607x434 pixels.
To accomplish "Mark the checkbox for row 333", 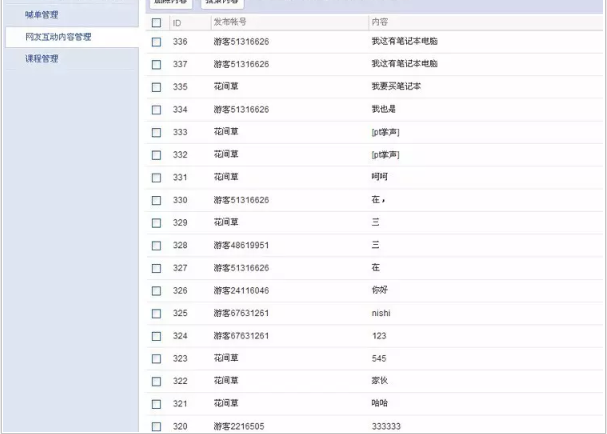I will point(156,132).
